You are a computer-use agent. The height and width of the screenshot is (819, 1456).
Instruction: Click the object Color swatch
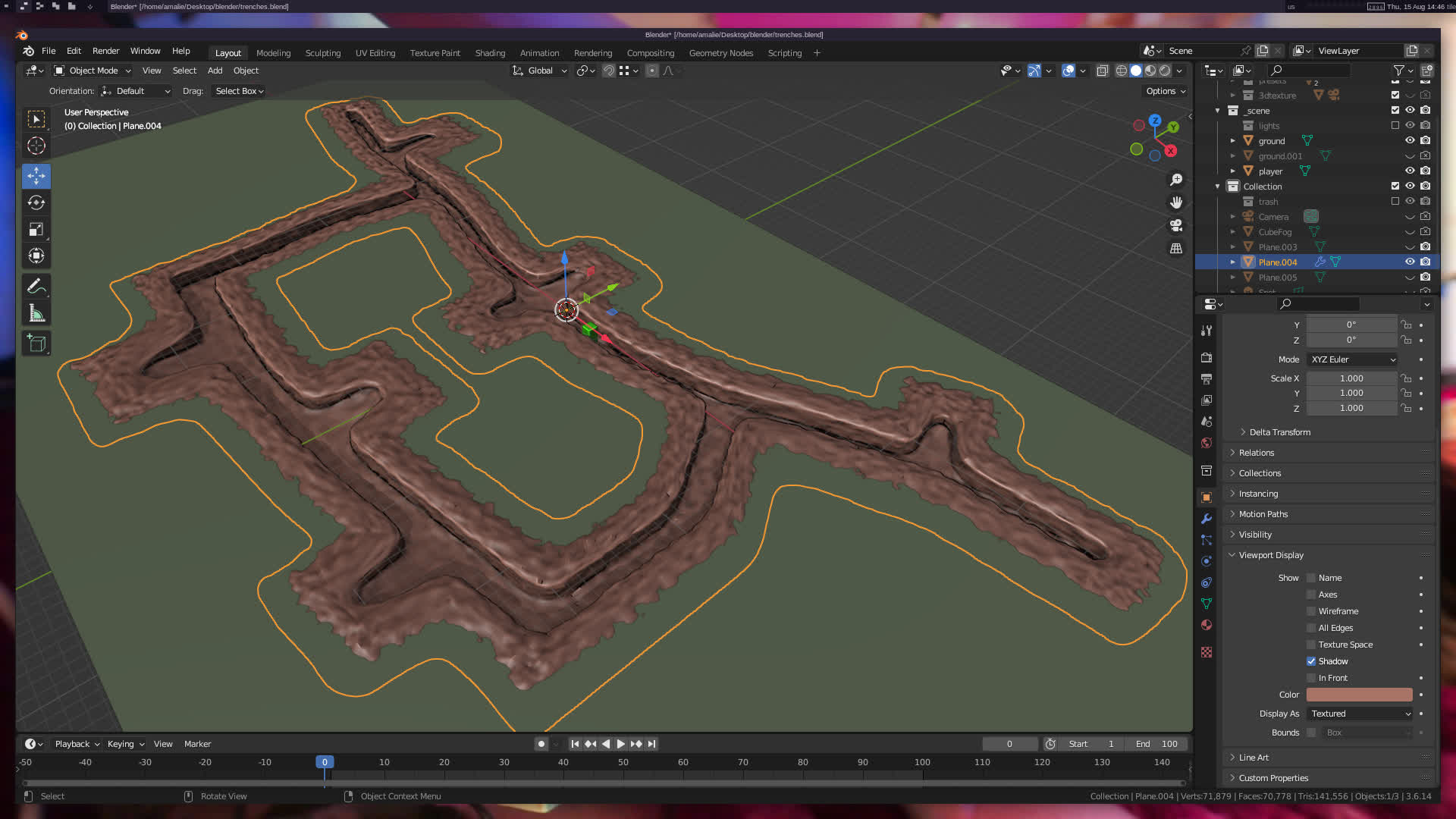(1359, 695)
